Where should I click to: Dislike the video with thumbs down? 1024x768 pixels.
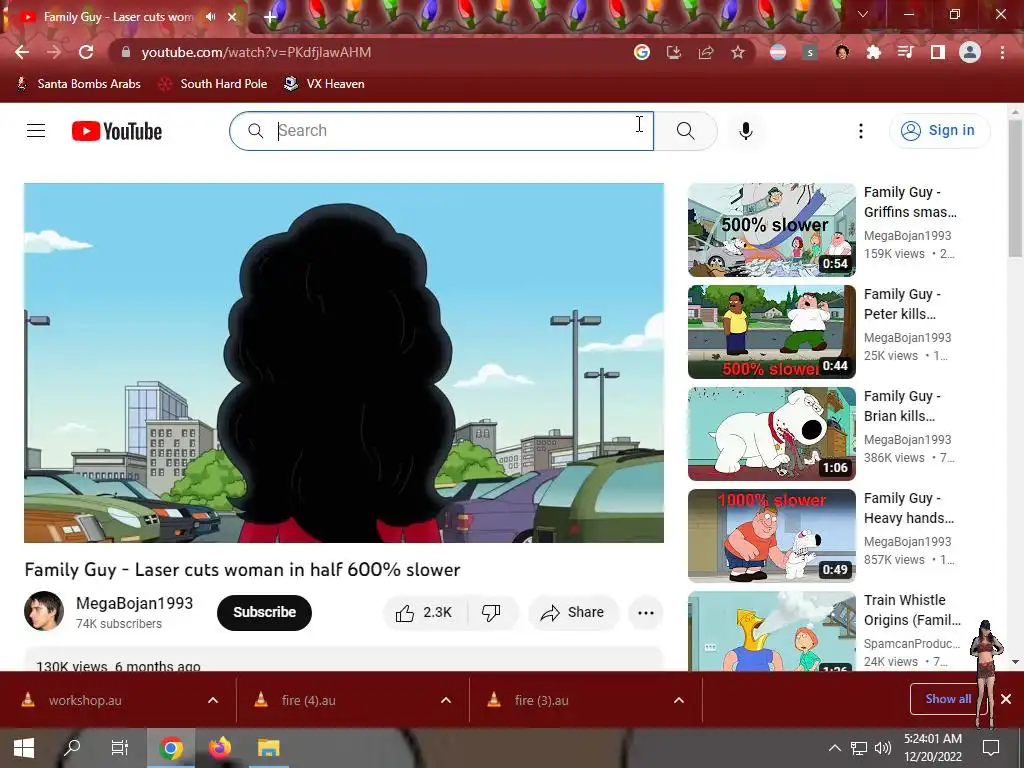click(491, 613)
